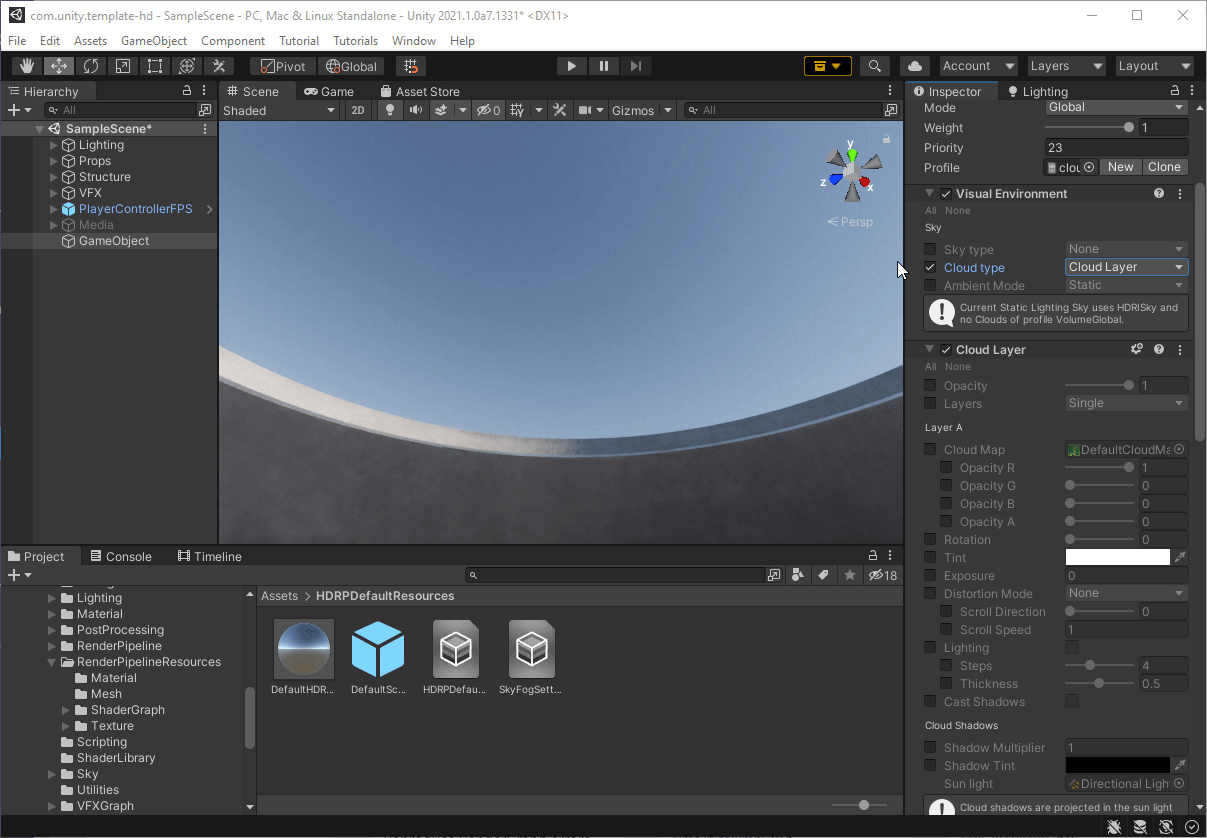The width and height of the screenshot is (1207, 838).
Task: Select the Scale tool
Action: tap(123, 66)
